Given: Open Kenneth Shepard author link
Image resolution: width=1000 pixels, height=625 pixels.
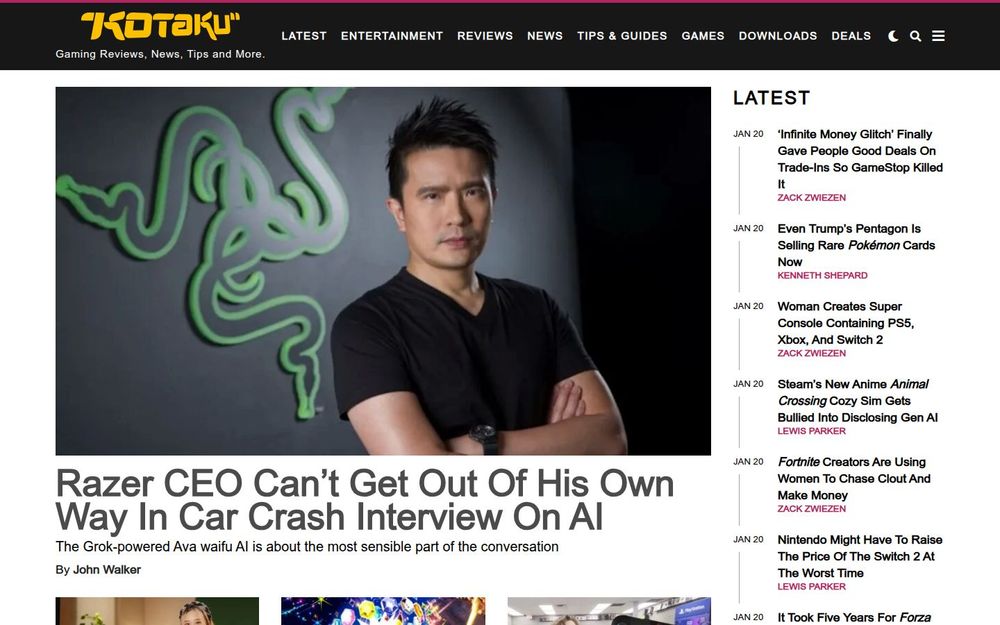Looking at the screenshot, I should (x=822, y=276).
